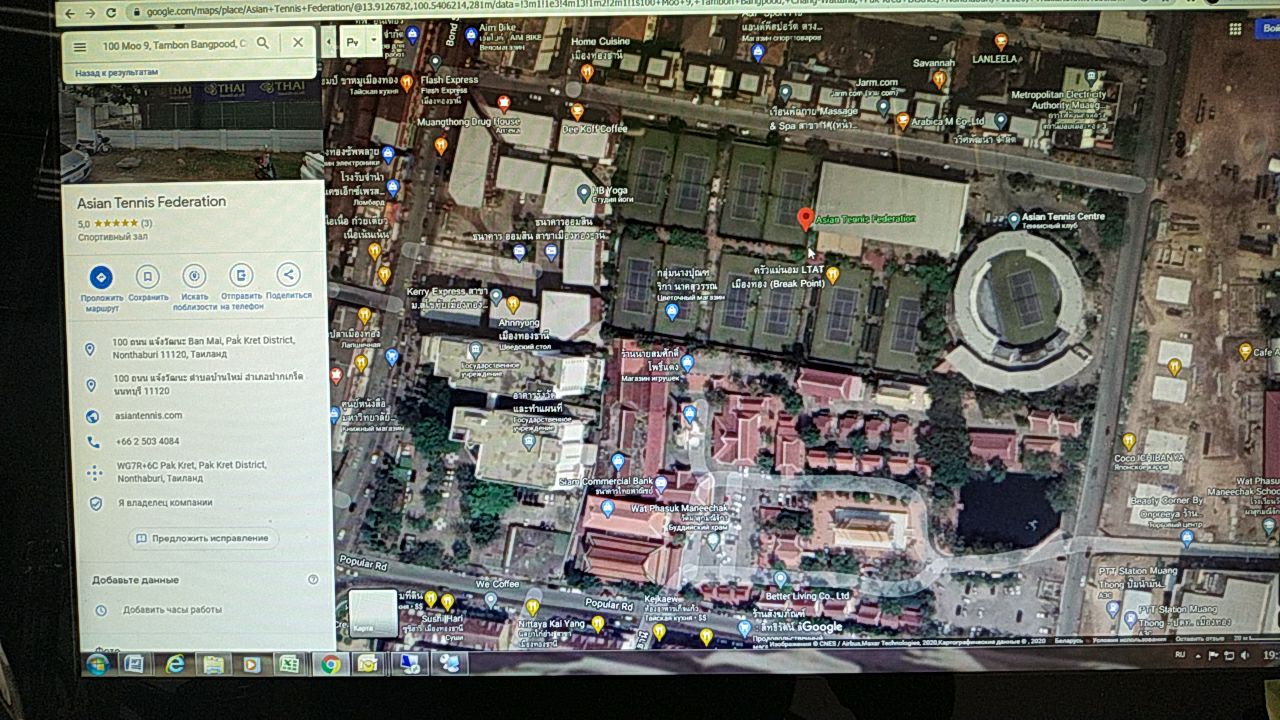The image size is (1280, 720).
Task: Click Home Cuisine restaurant marker
Action: (587, 72)
